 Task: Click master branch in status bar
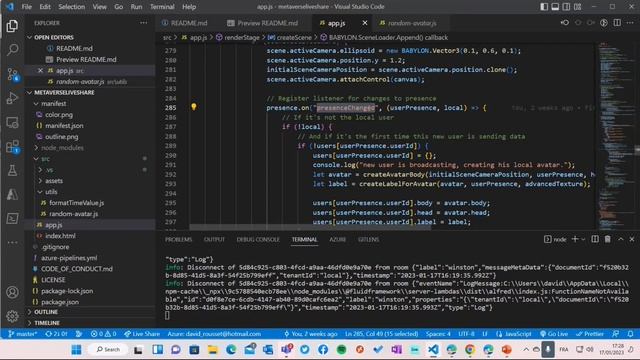point(22,334)
